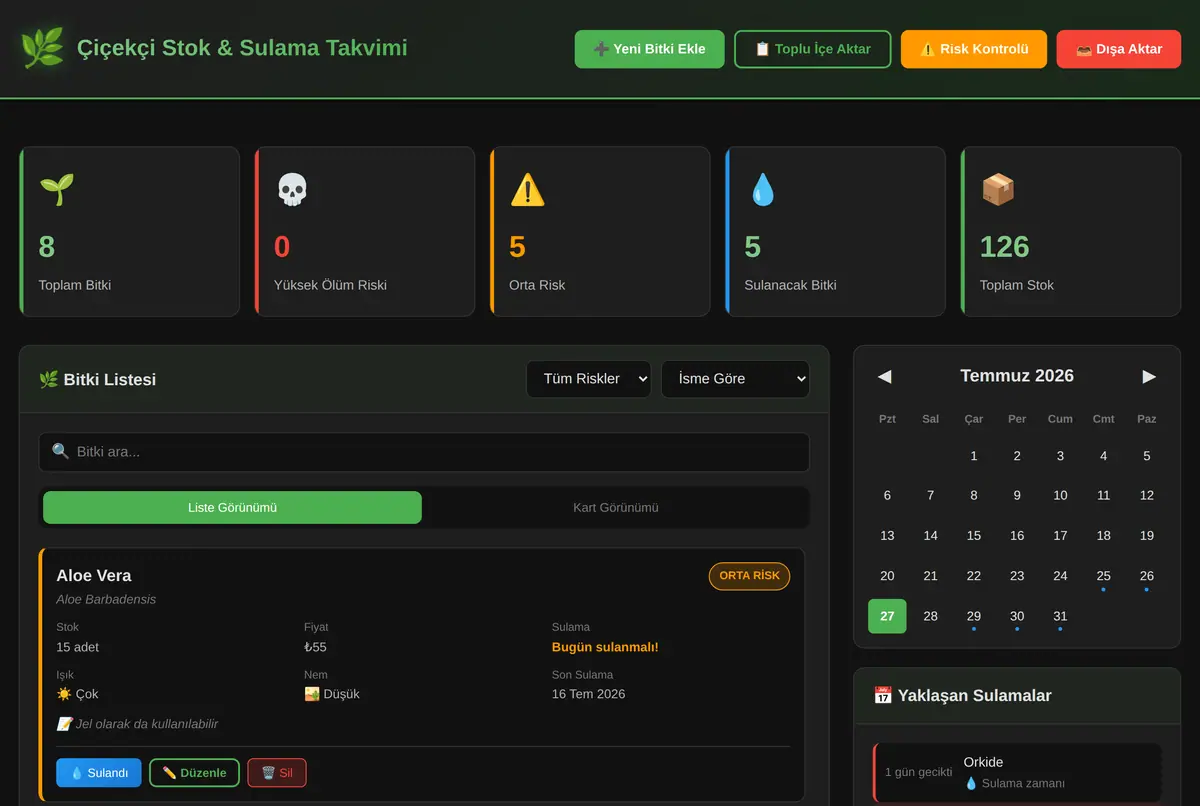Image resolution: width=1200 pixels, height=806 pixels.
Task: Mark Aloe Vera as Sulandı
Action: pos(99,773)
